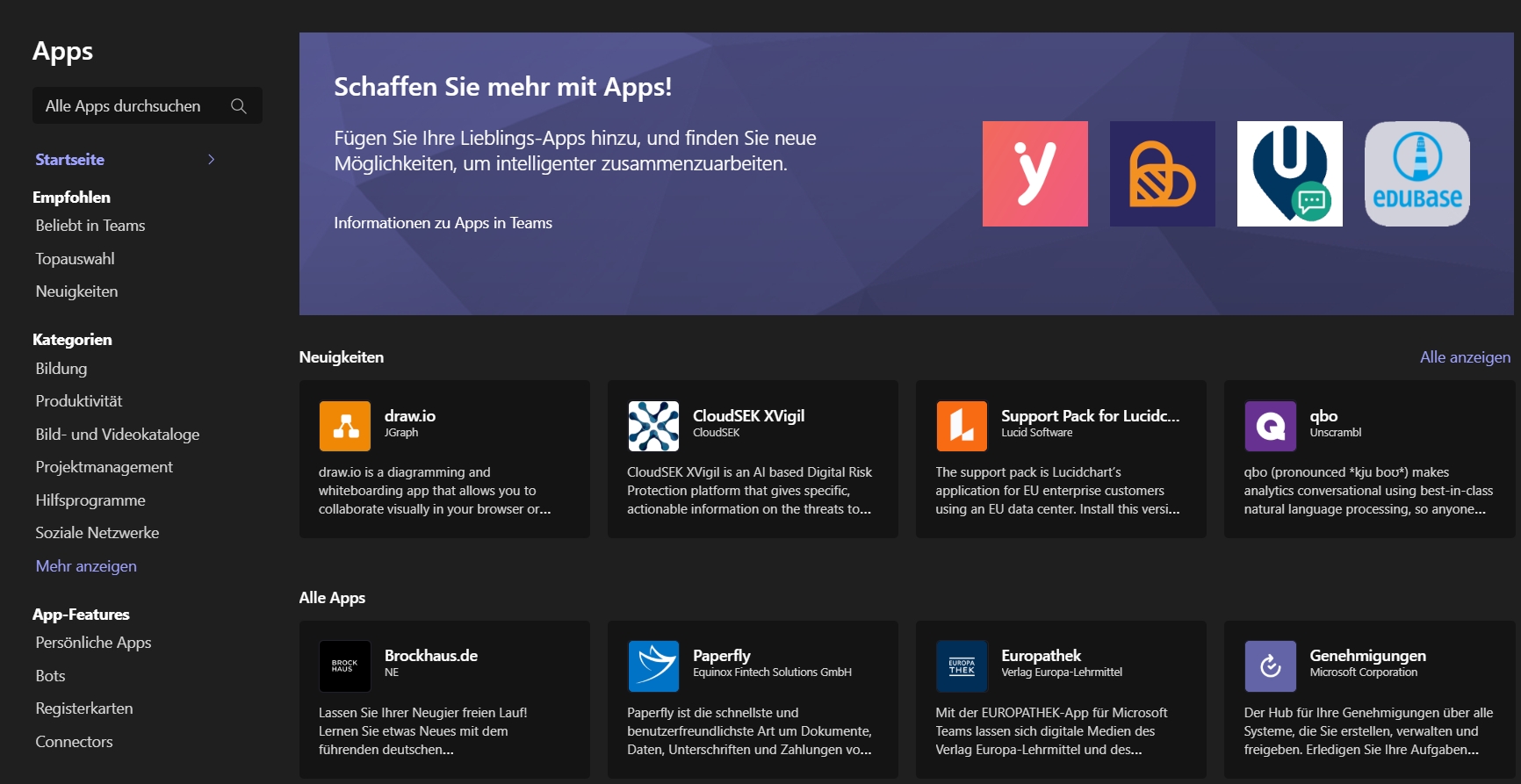Open the draw.io app title

pos(410,416)
